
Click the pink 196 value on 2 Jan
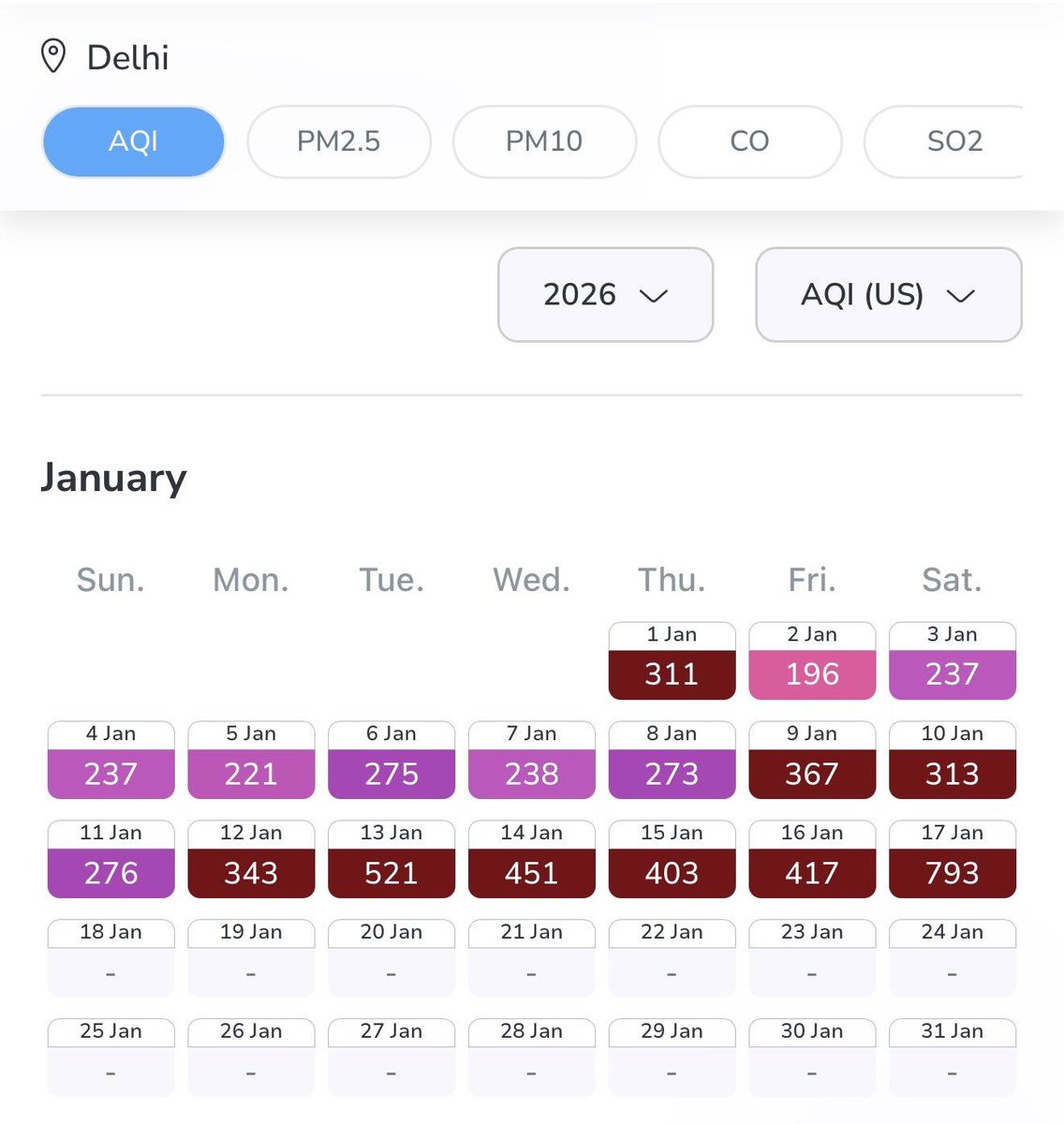point(812,674)
